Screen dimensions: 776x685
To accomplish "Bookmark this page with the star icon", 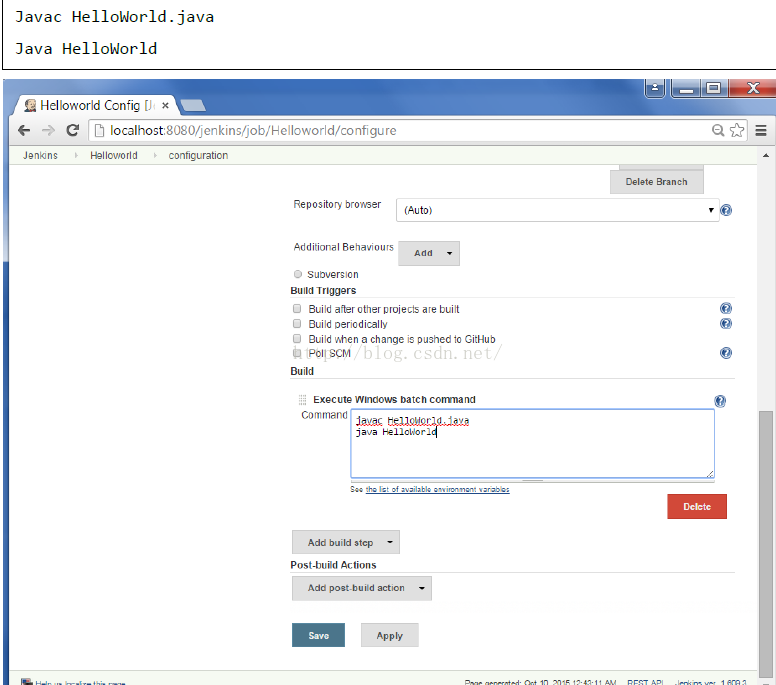I will pyautogui.click(x=737, y=130).
